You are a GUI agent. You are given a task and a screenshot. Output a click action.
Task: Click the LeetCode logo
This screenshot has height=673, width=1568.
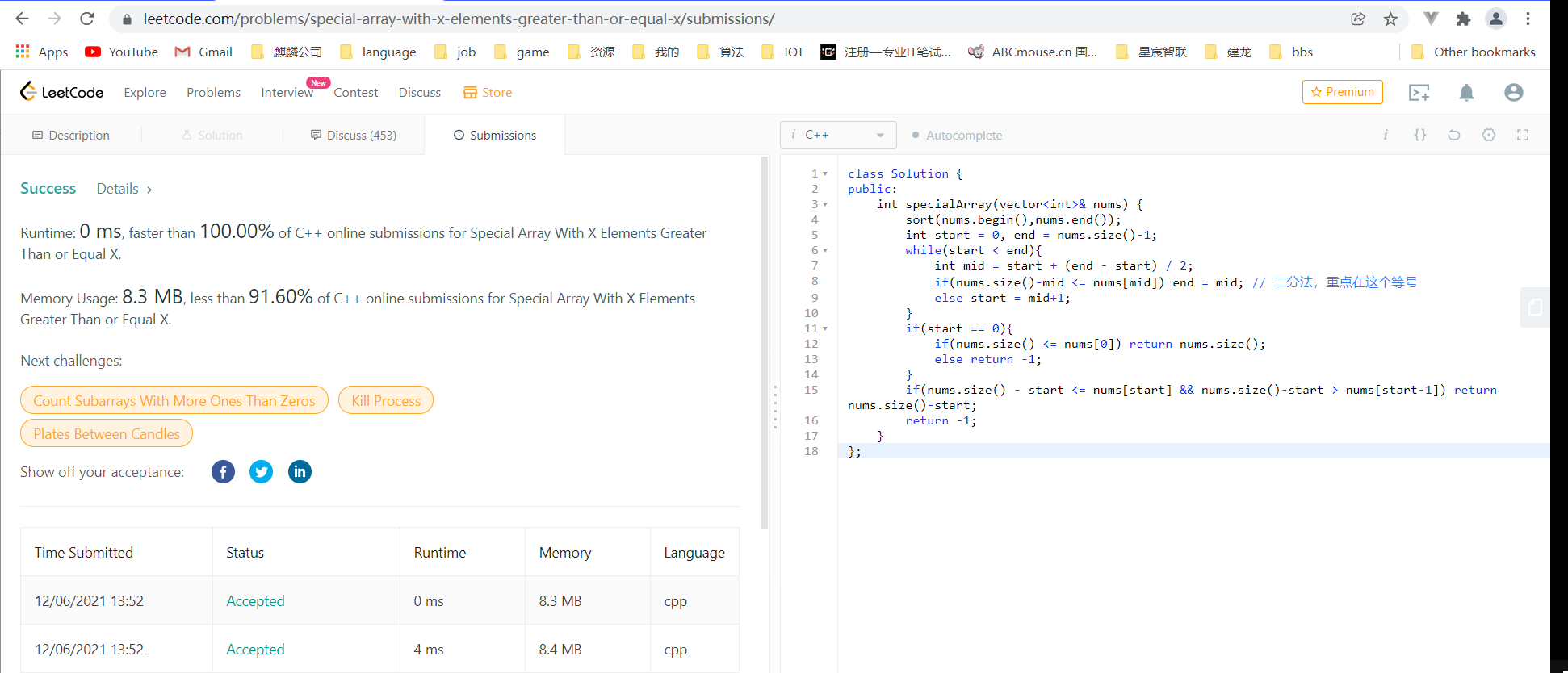(61, 92)
